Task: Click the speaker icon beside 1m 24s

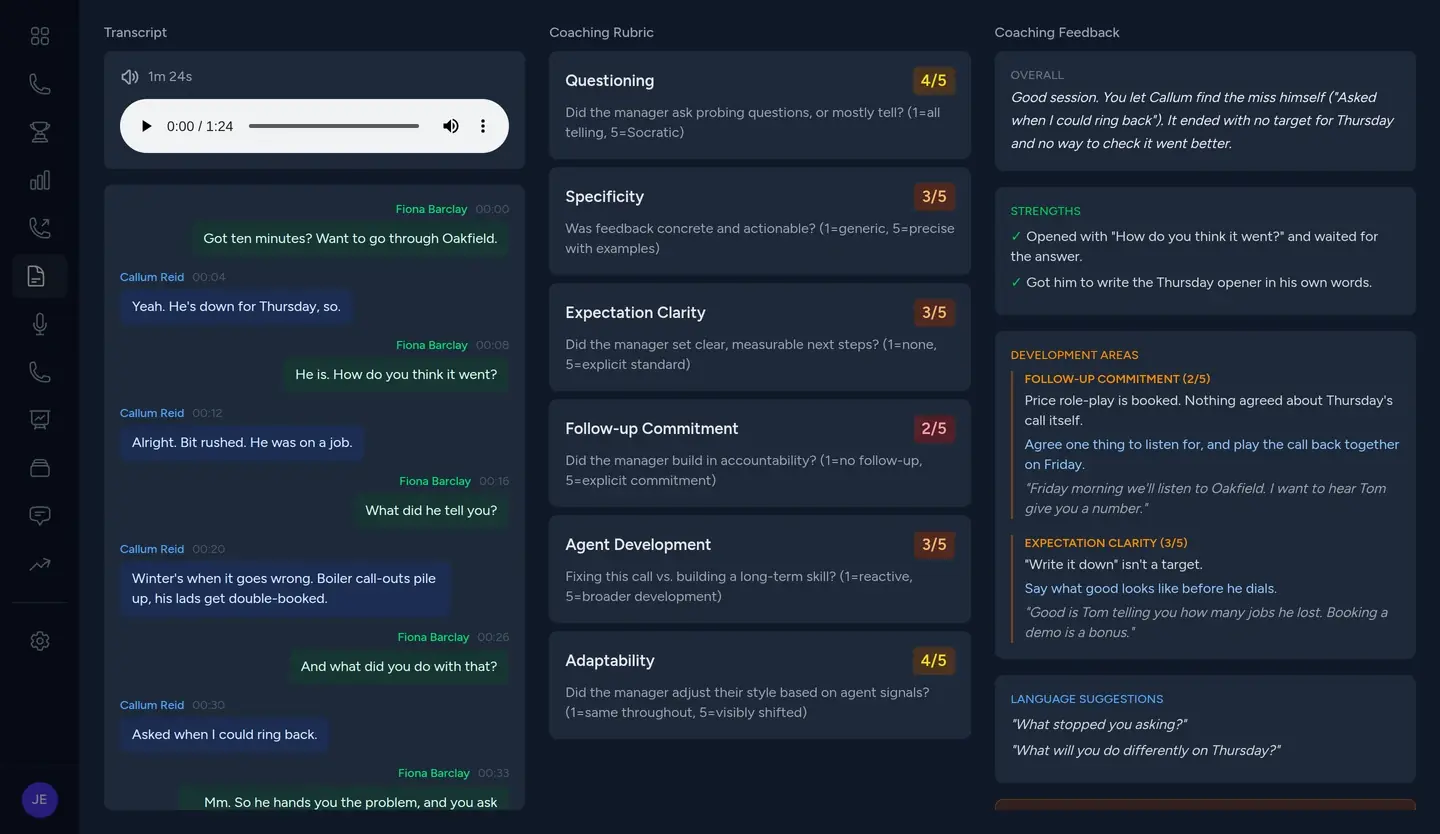Action: tap(129, 77)
